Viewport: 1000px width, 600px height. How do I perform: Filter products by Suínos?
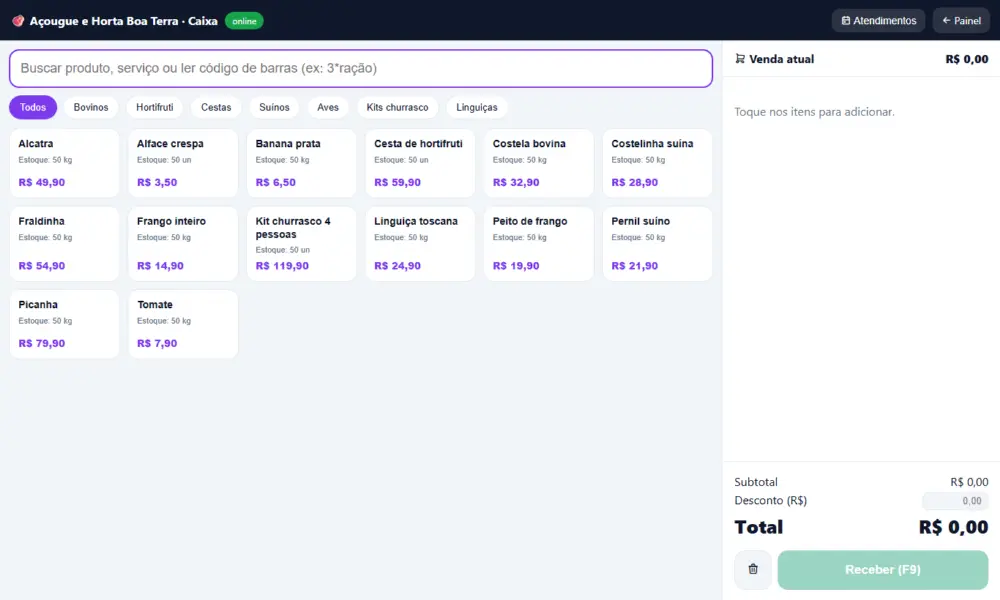point(274,107)
